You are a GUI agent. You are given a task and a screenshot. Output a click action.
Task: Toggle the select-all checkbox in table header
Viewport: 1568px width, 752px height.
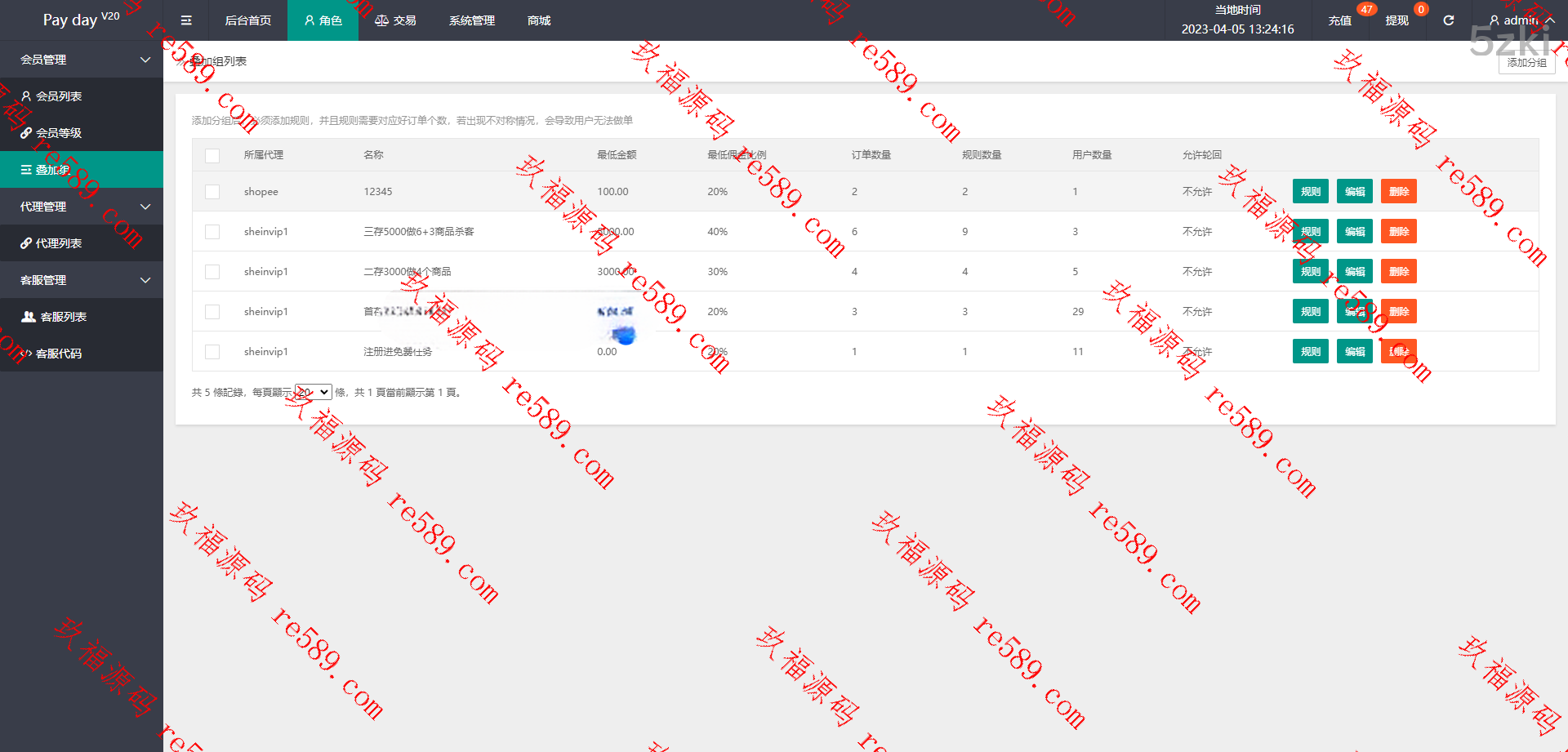pyautogui.click(x=212, y=155)
